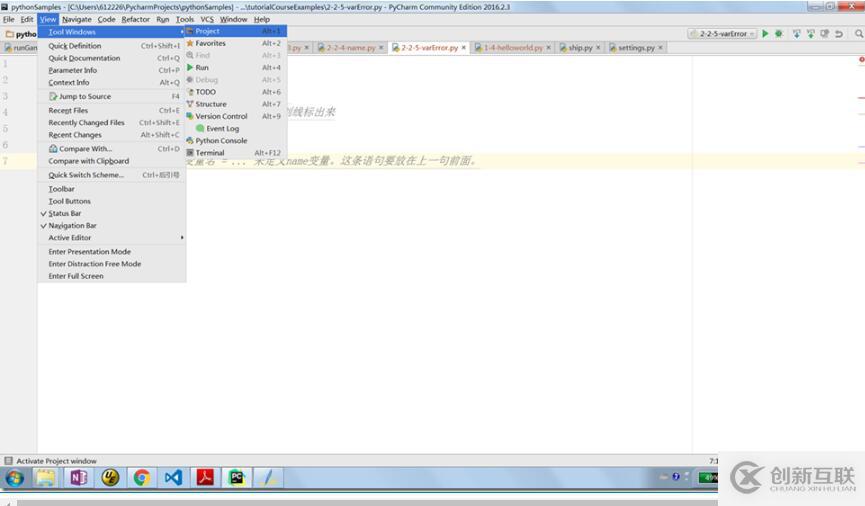This screenshot has width=865, height=506.
Task: Choose Jump to Source item
Action: coord(111,96)
